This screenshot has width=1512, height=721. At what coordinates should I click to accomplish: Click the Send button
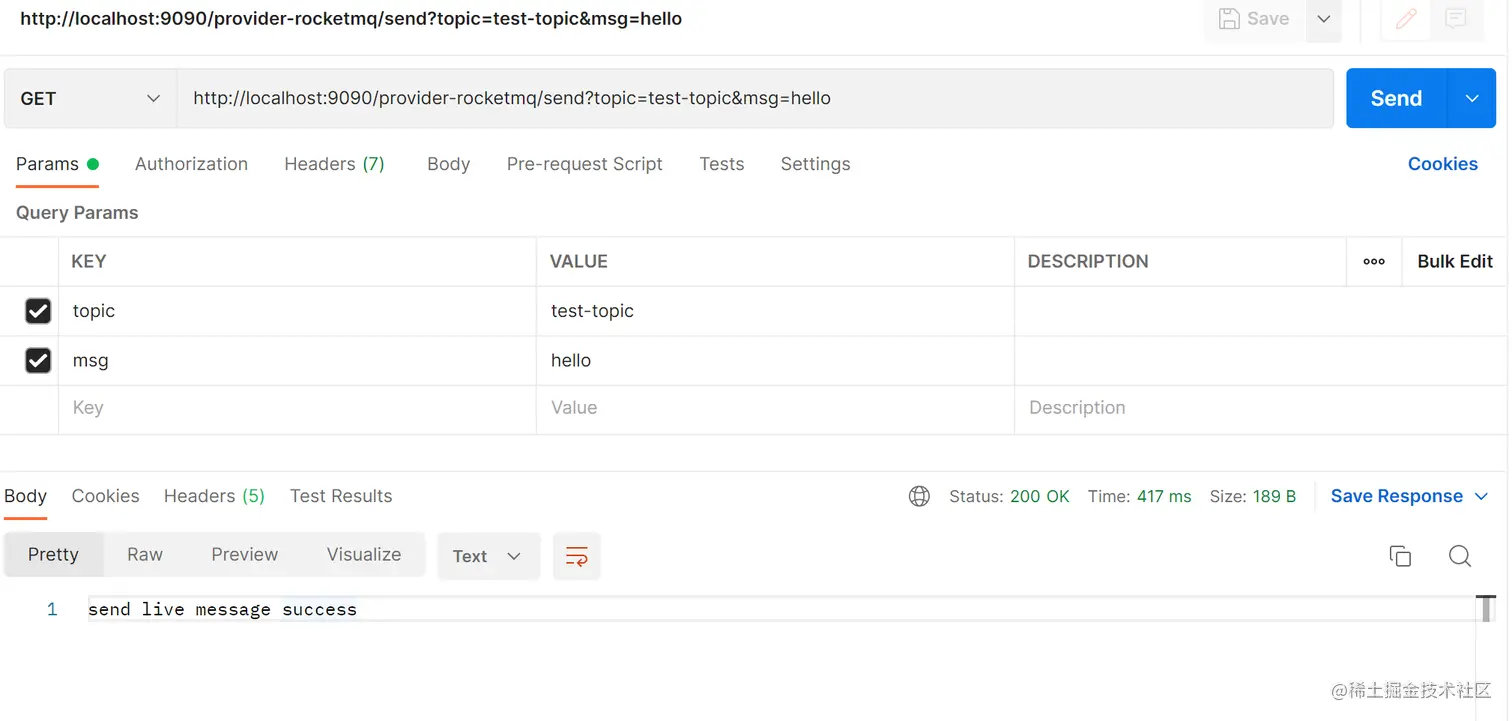point(1396,98)
